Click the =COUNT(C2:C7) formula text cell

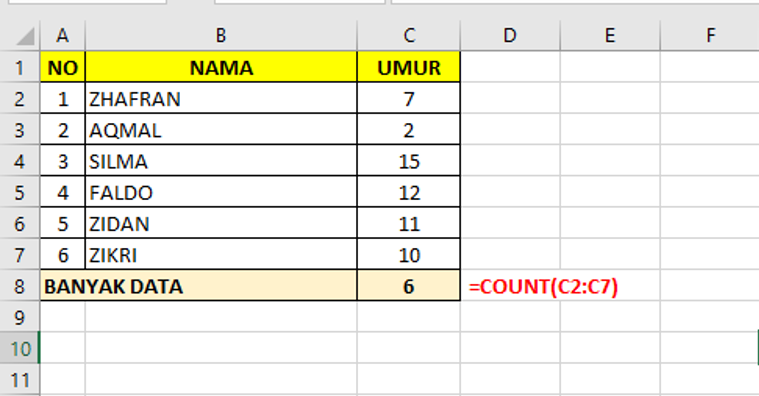[x=543, y=286]
